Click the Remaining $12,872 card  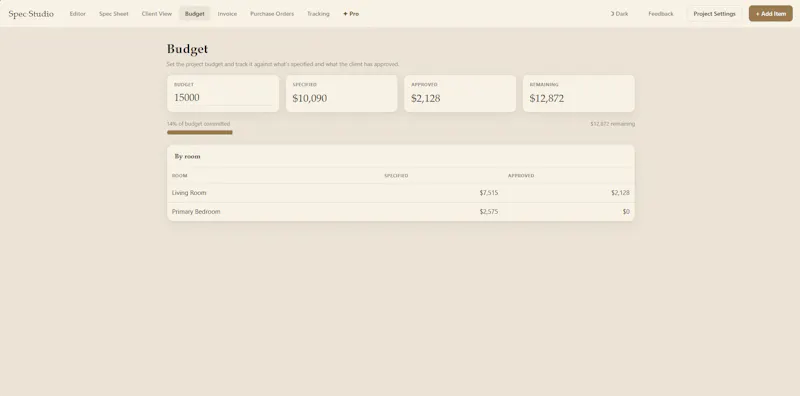[579, 93]
